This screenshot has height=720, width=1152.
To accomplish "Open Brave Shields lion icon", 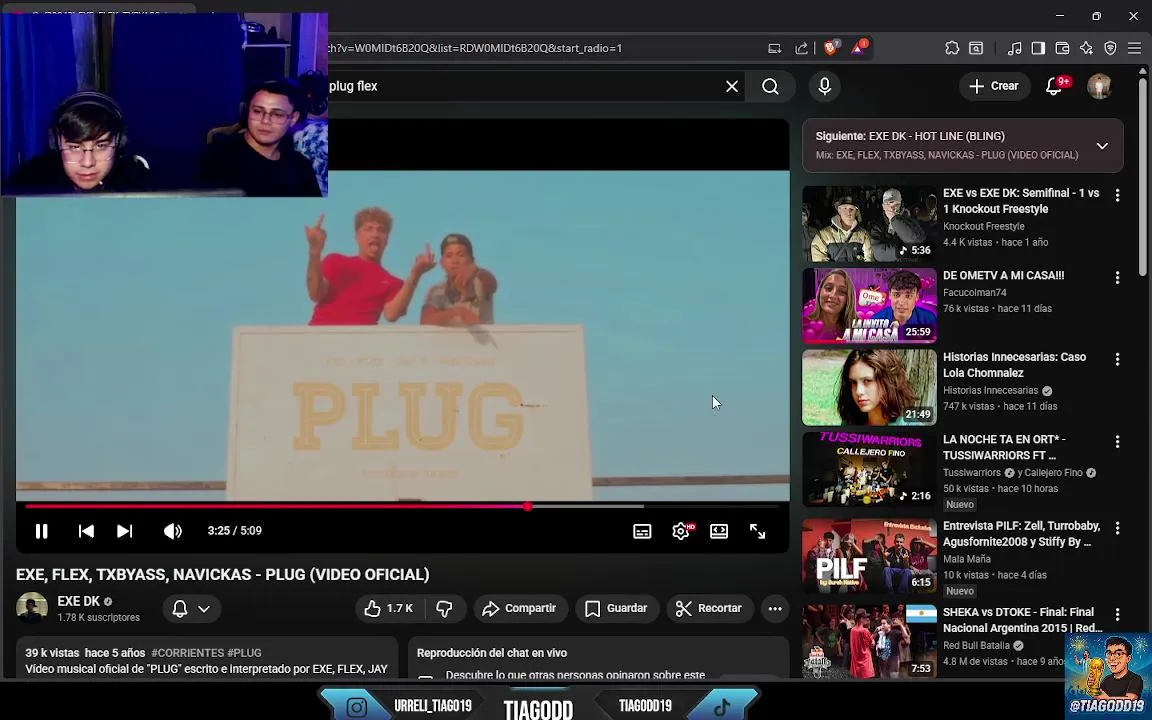I will click(x=831, y=48).
